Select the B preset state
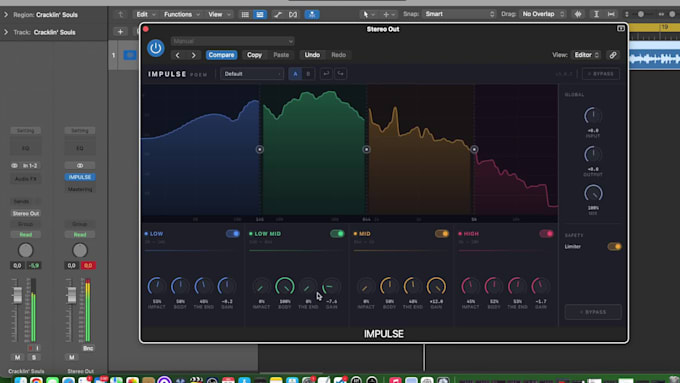680x383 pixels. [308, 74]
